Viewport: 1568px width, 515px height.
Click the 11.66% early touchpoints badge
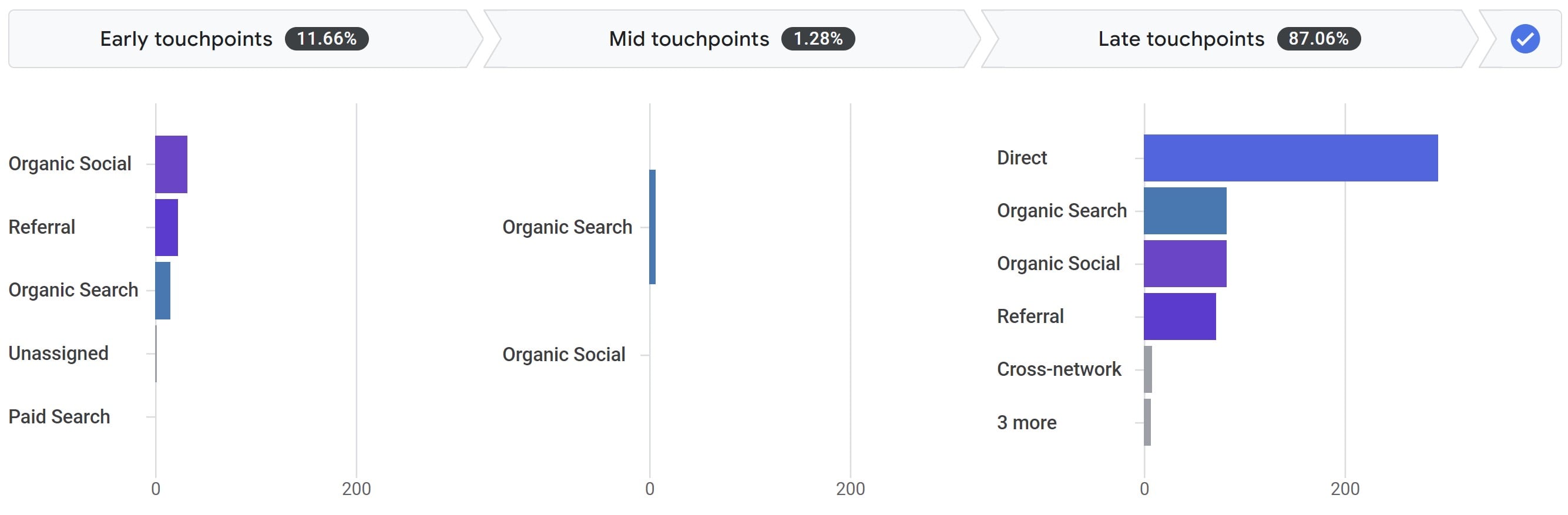326,39
